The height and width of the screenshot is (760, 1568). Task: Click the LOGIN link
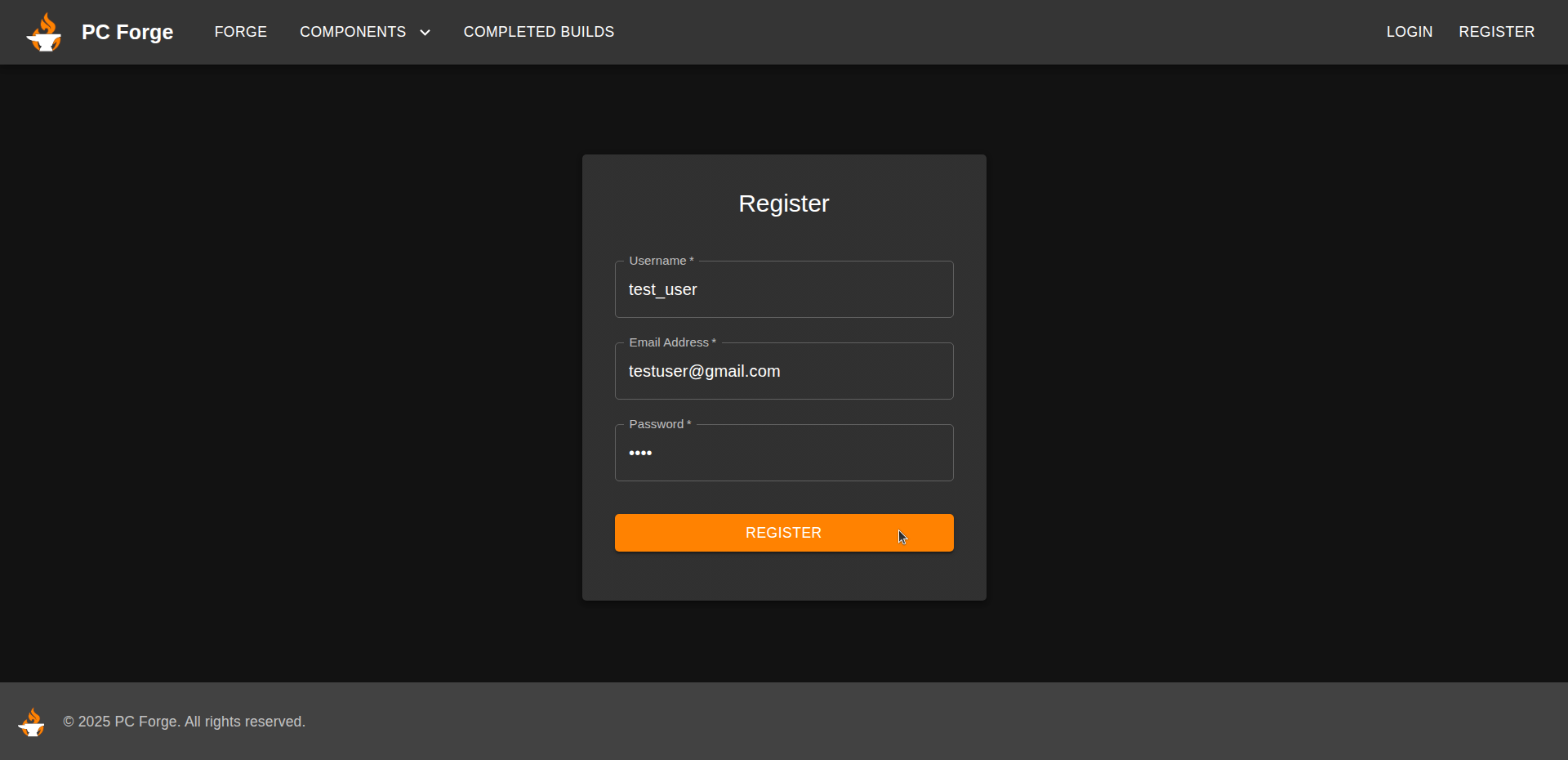pos(1409,32)
